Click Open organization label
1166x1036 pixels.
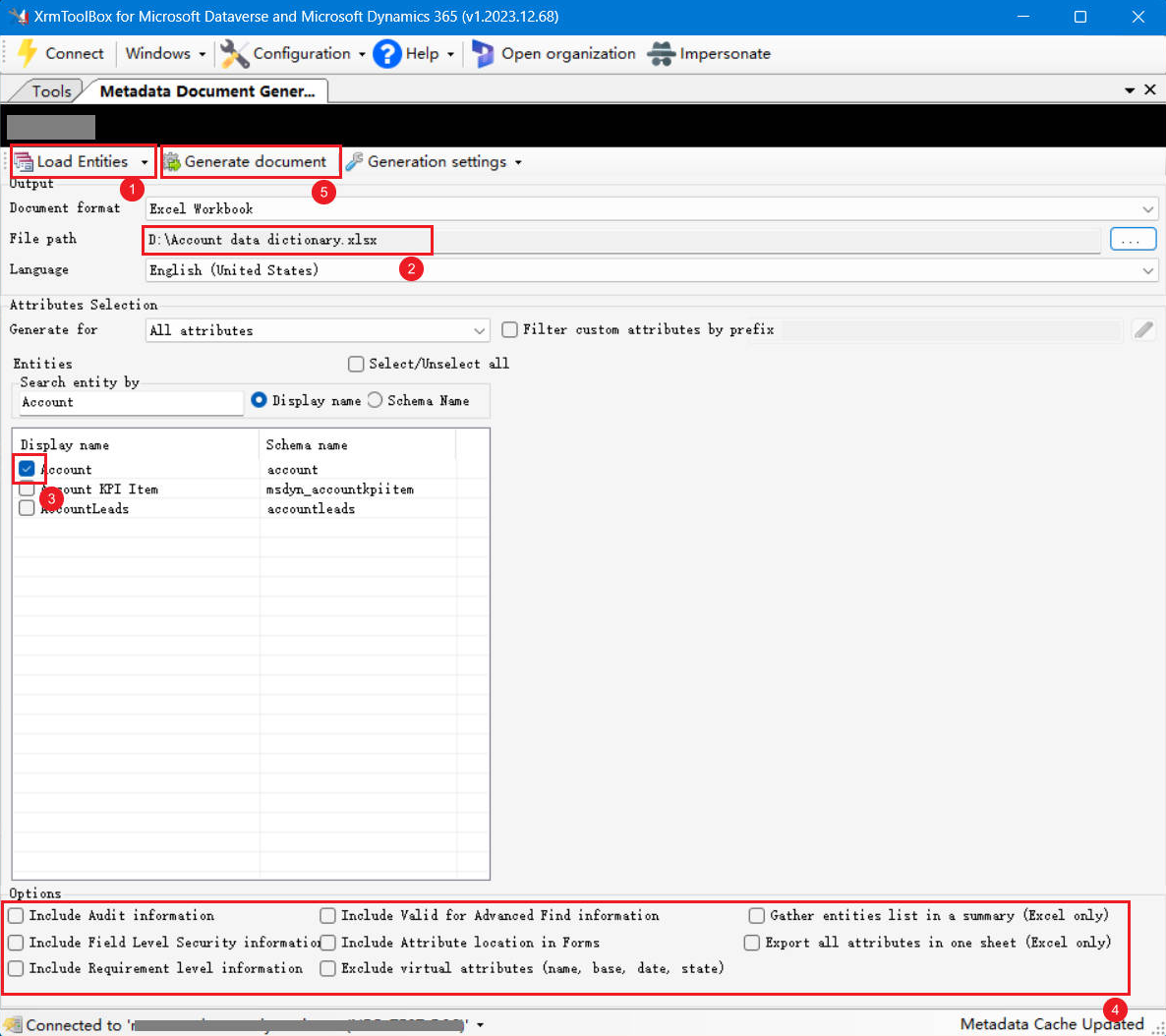(x=568, y=53)
